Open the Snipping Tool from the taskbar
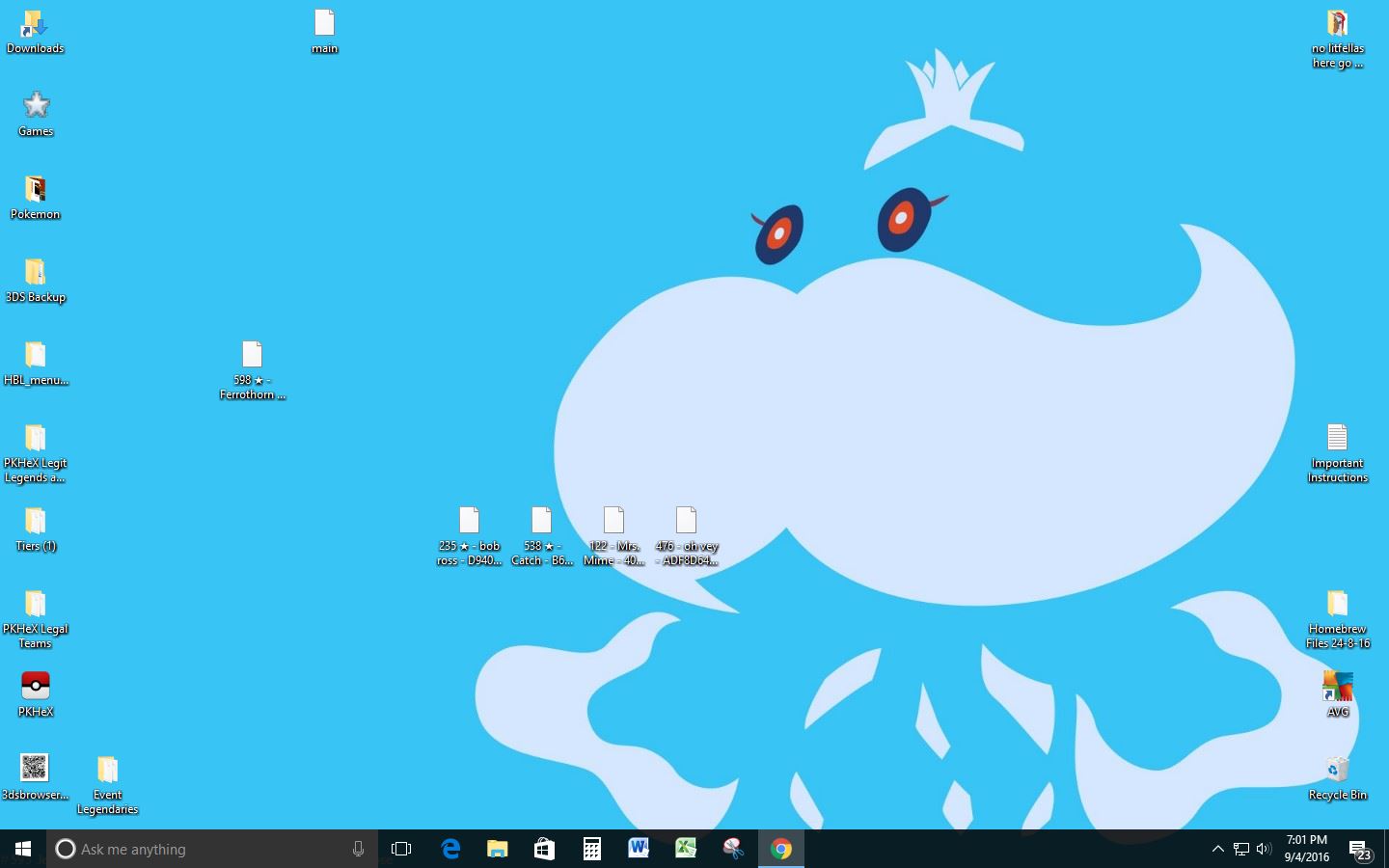Screen dimensions: 1389x868 click(733, 849)
